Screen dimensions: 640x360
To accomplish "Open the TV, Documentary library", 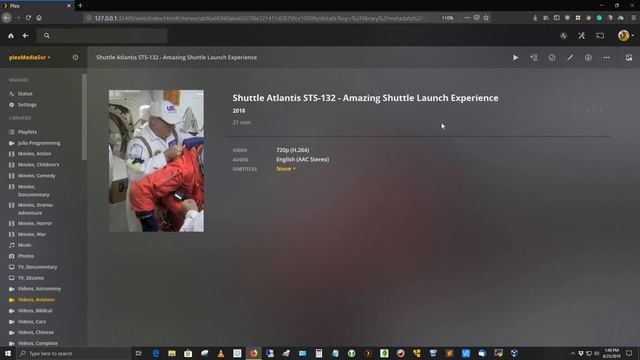I will 37,267.
